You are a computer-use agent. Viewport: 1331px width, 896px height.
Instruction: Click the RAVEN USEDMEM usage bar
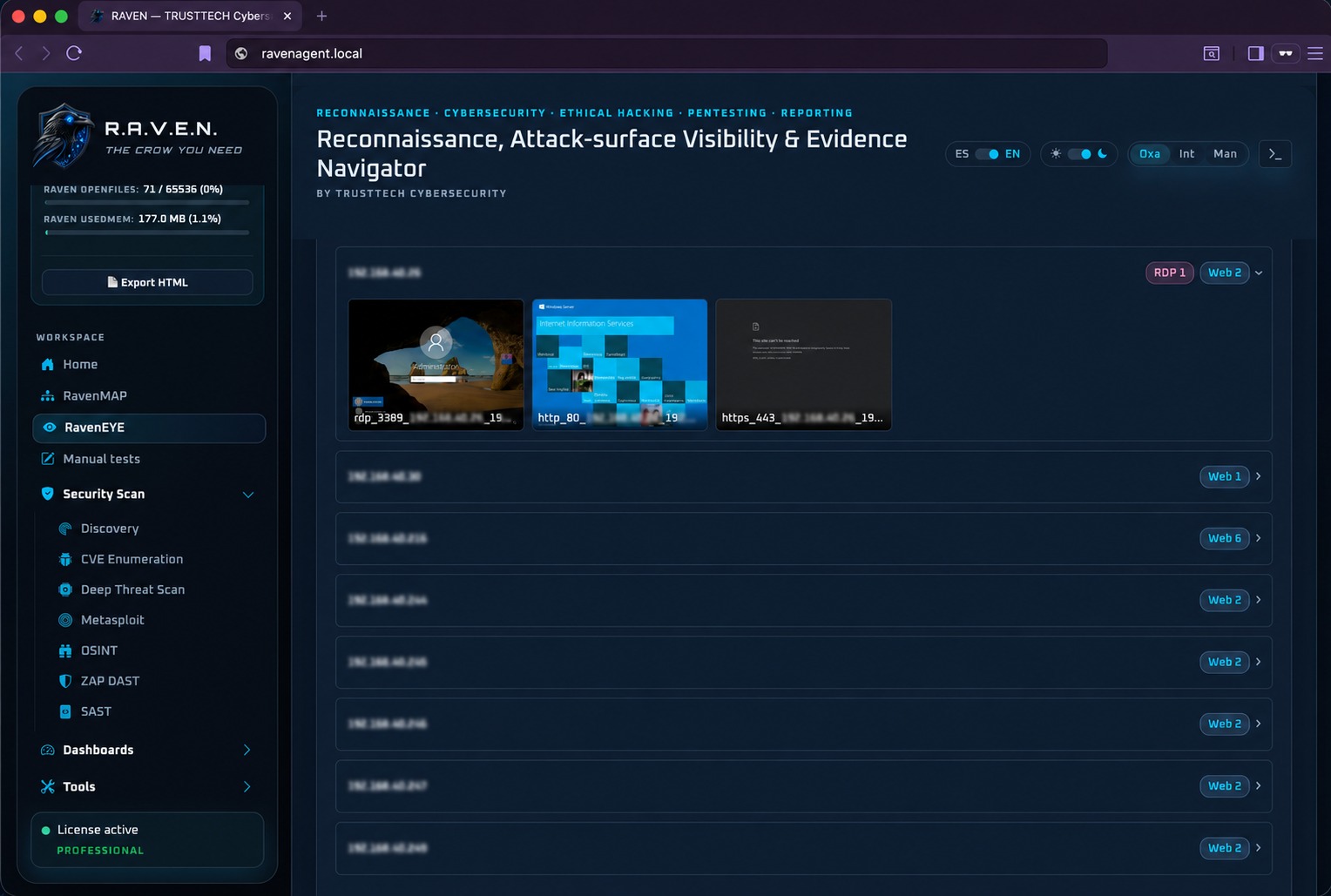147,232
